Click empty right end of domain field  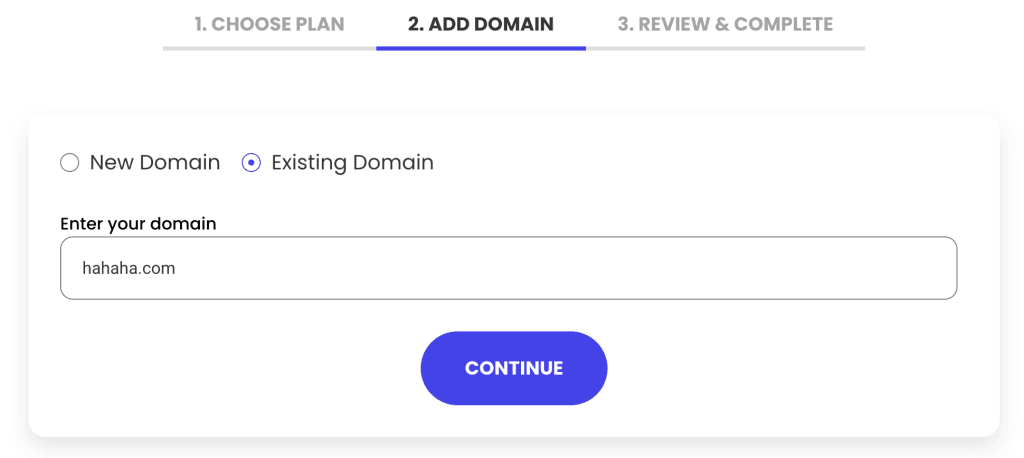click(900, 268)
